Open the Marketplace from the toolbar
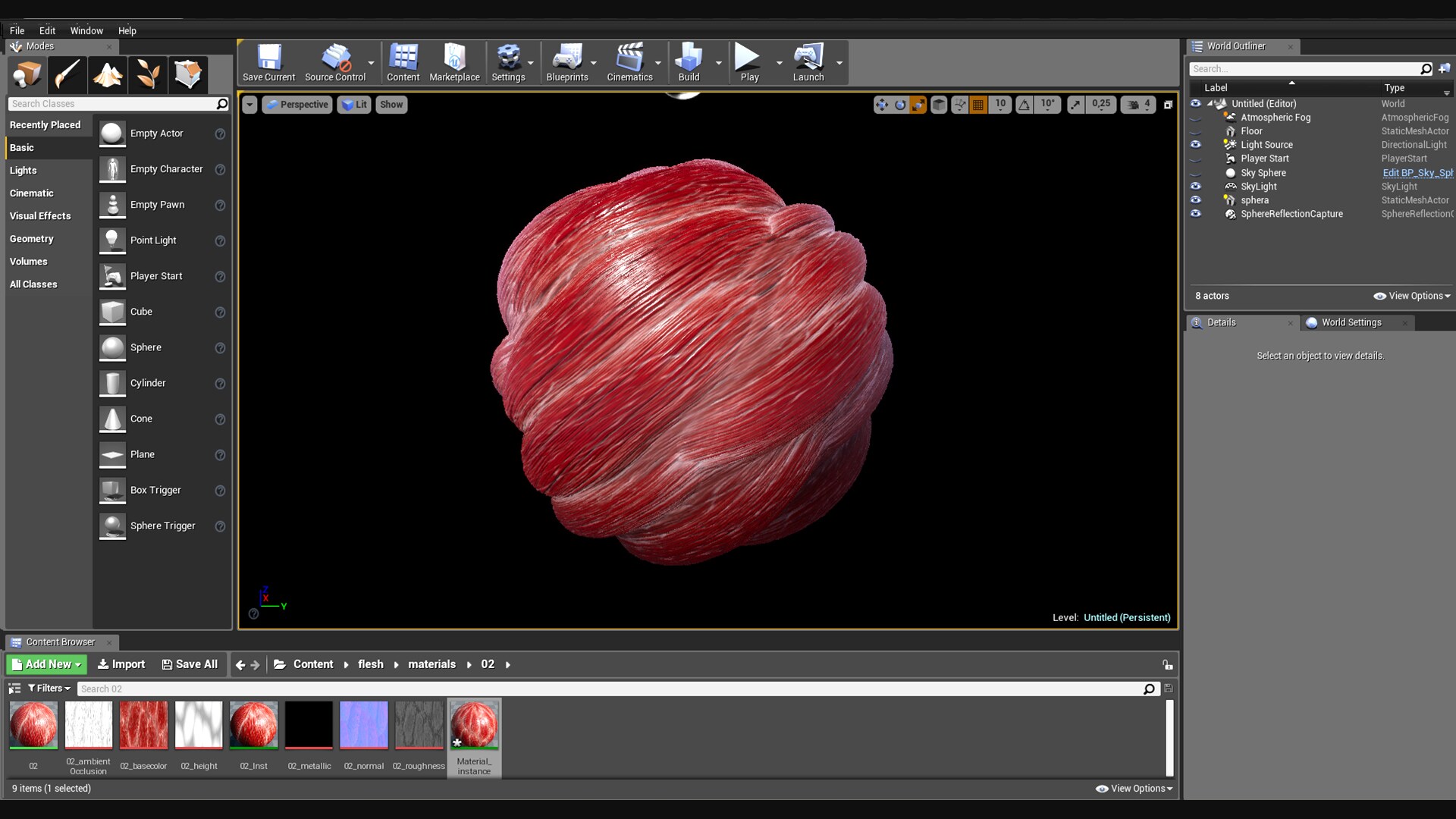The height and width of the screenshot is (819, 1456). point(453,63)
